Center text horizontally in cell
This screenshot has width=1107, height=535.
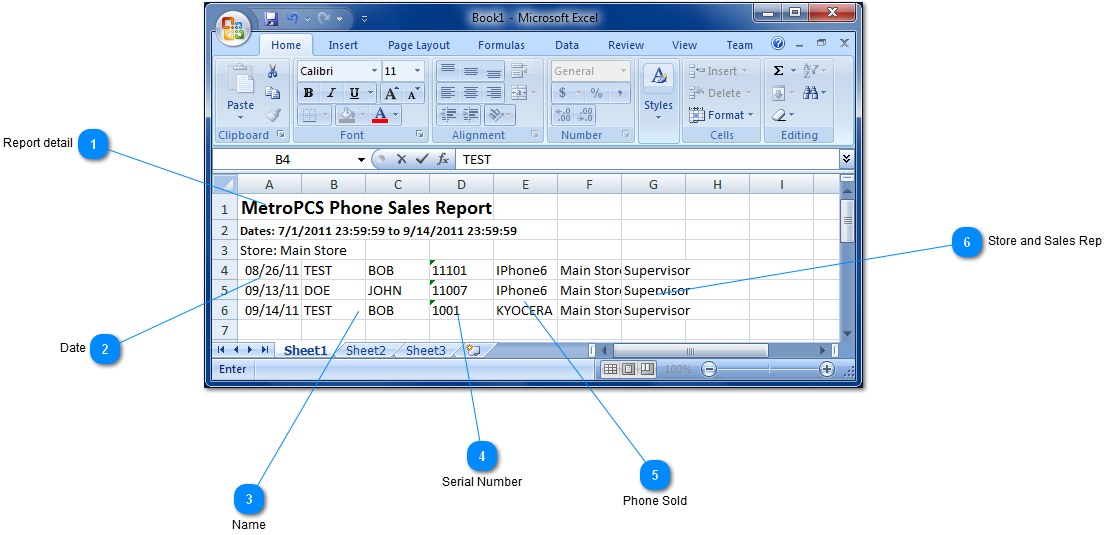pos(471,92)
